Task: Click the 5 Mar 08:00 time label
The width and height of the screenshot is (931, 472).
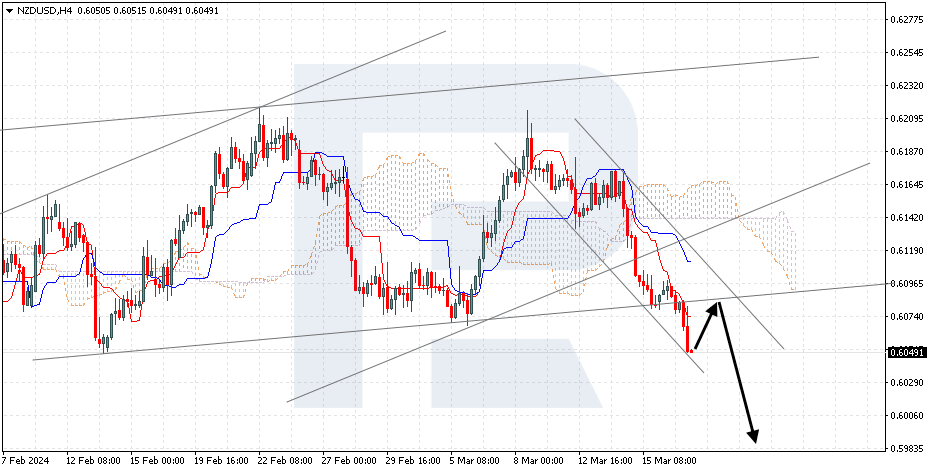Action: (476, 460)
